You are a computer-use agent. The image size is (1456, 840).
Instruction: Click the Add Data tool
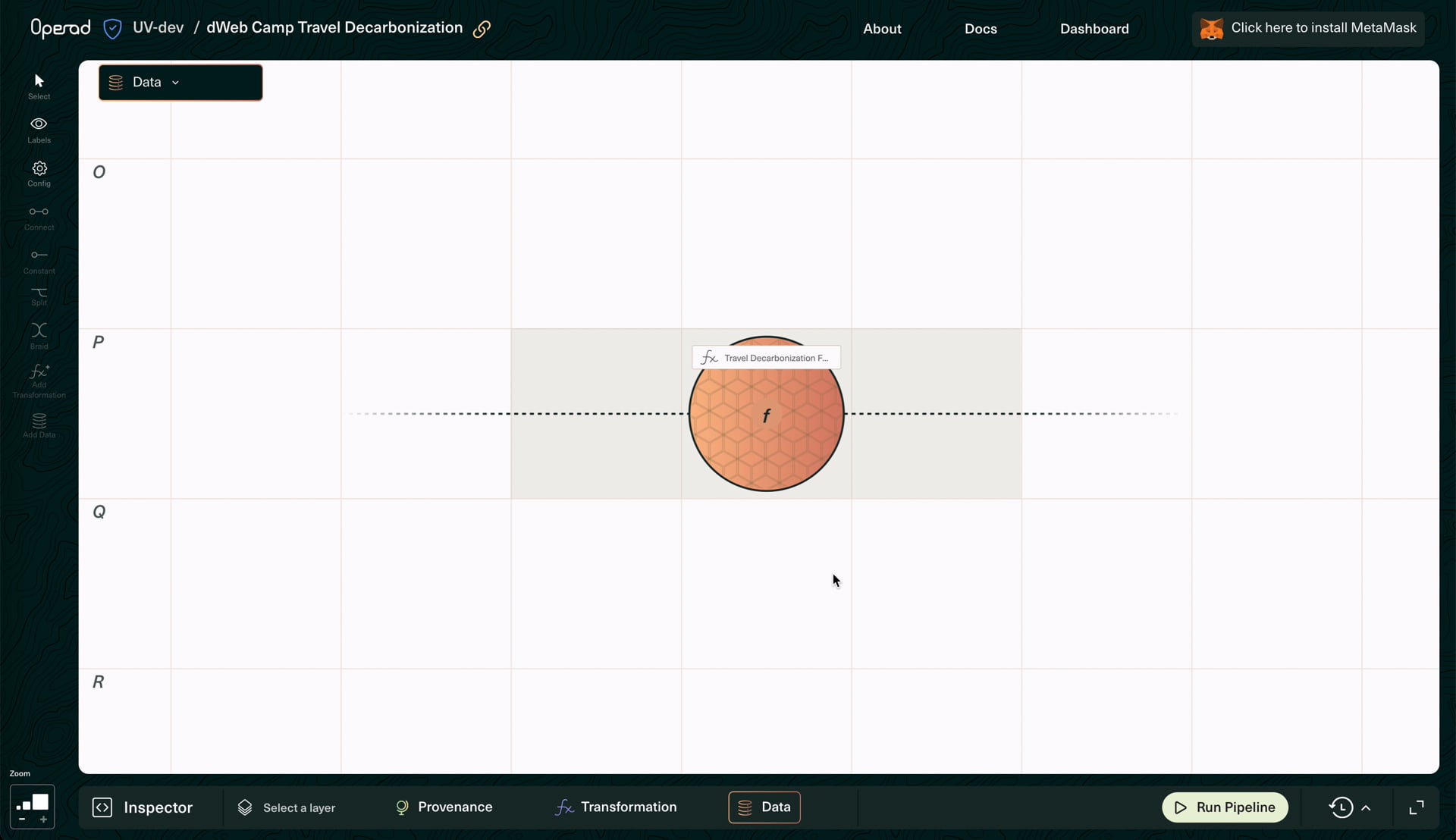point(39,425)
